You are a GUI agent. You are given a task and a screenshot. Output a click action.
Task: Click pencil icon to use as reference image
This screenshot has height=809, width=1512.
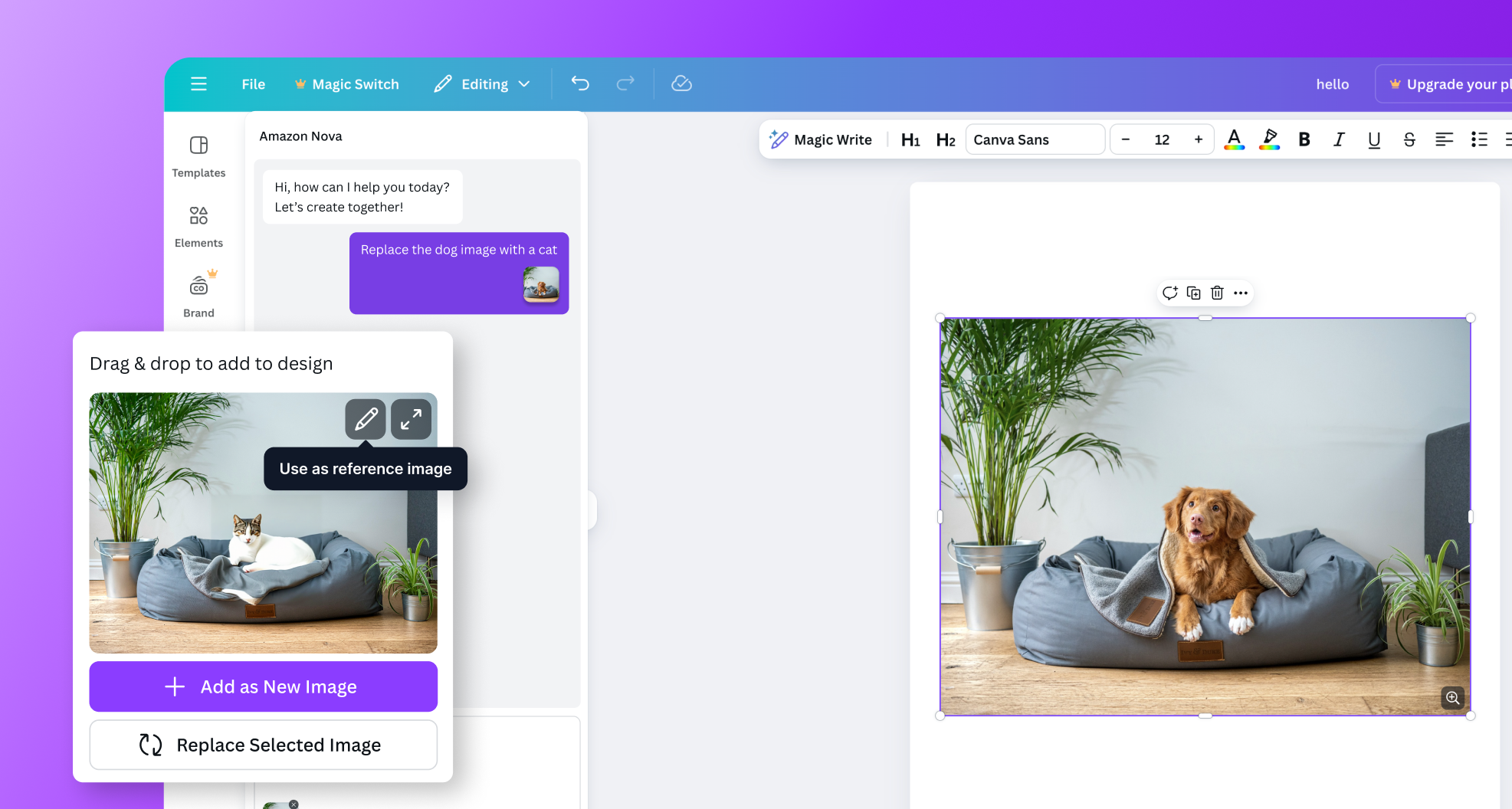pos(366,419)
